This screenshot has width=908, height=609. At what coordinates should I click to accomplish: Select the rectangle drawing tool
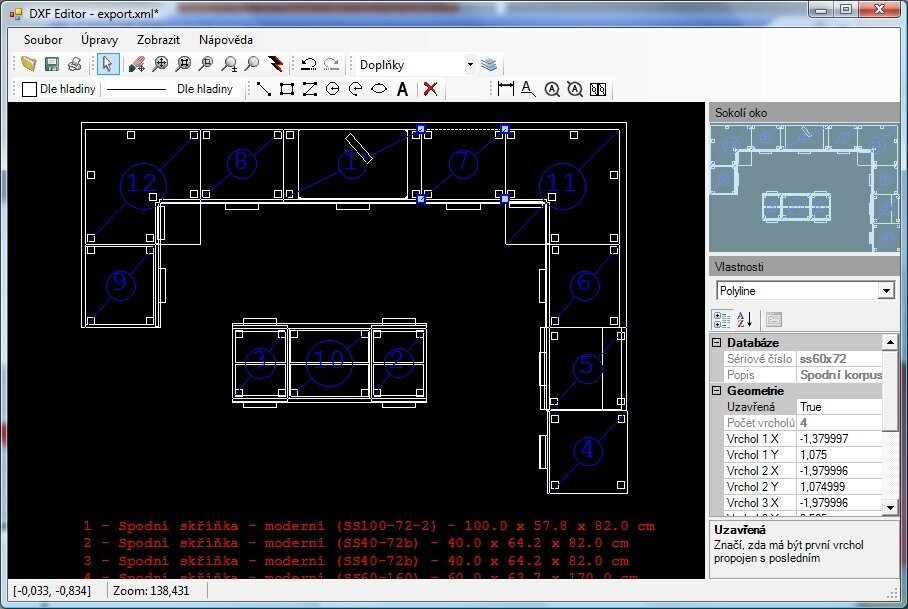pos(286,88)
